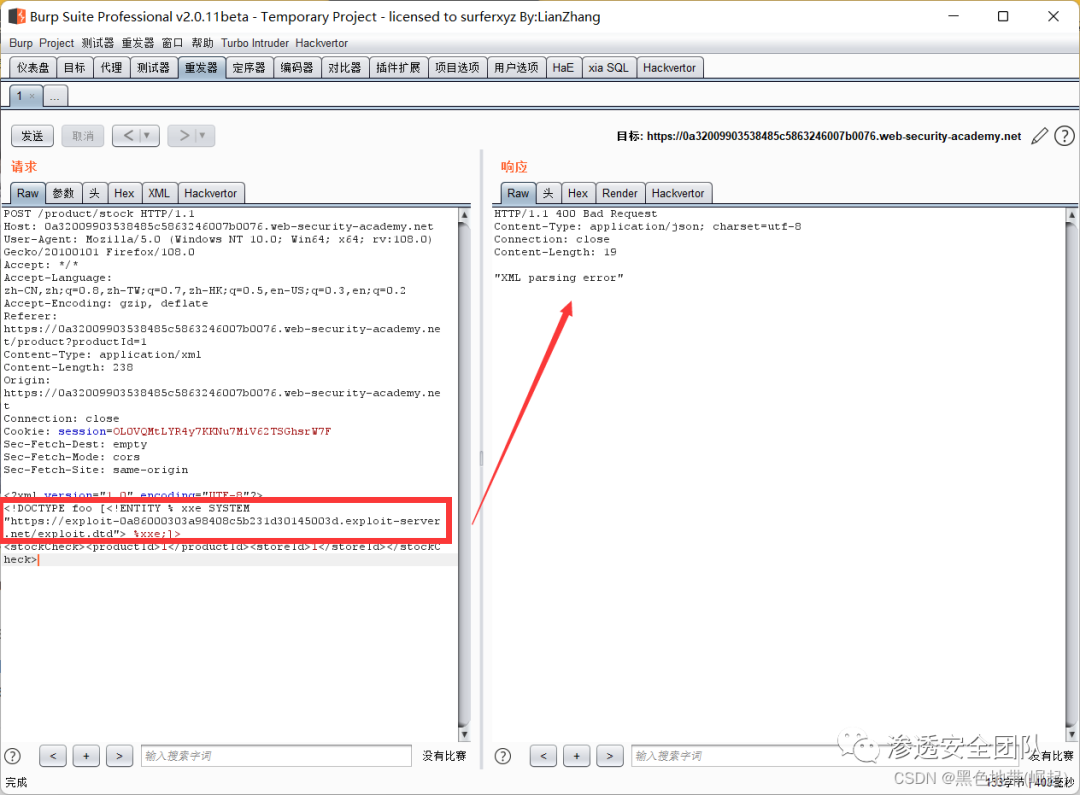Click the 发送 send button

[x=32, y=136]
